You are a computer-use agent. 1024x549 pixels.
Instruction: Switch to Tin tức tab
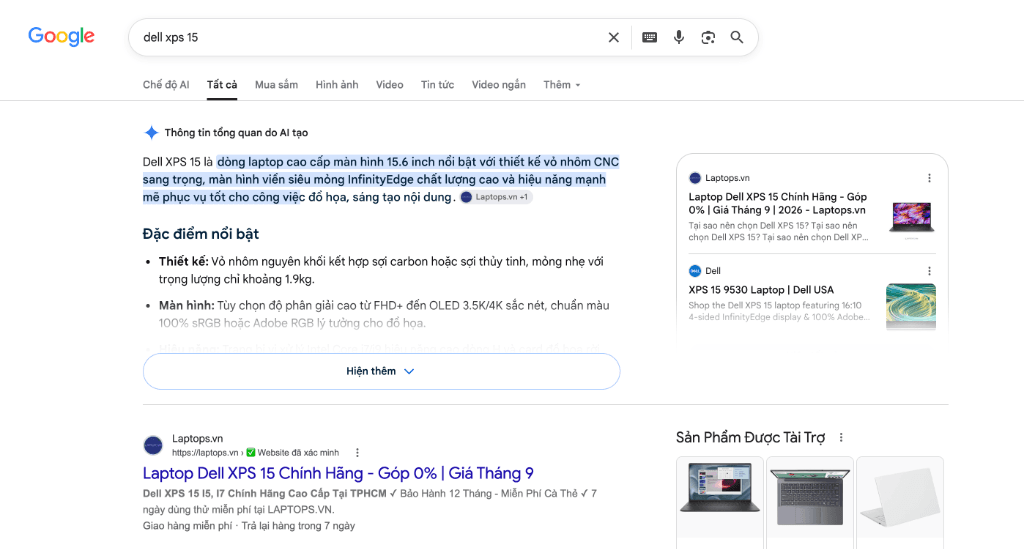[438, 85]
